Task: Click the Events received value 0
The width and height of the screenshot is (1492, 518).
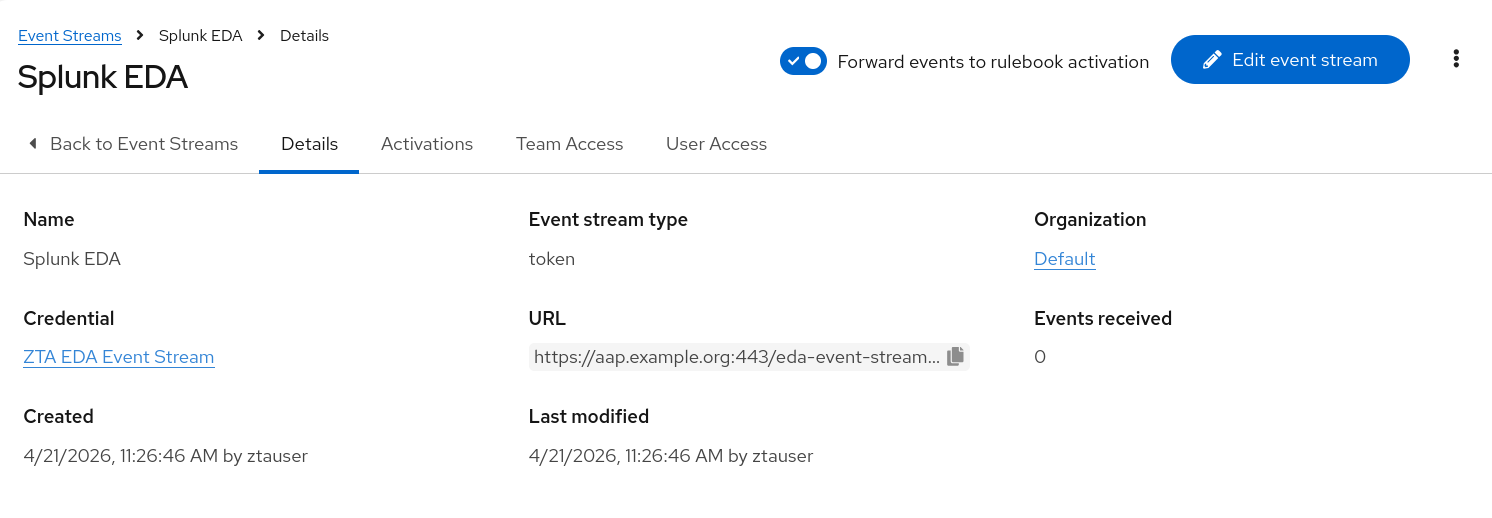Action: tap(1040, 357)
